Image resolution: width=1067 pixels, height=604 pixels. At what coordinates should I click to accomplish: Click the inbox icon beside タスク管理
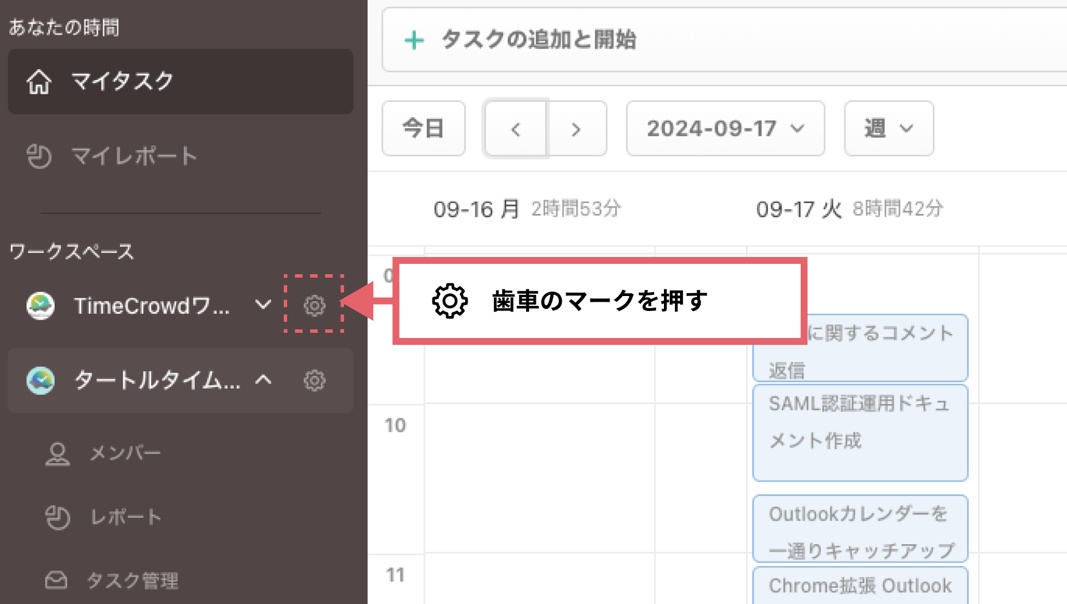(x=57, y=580)
